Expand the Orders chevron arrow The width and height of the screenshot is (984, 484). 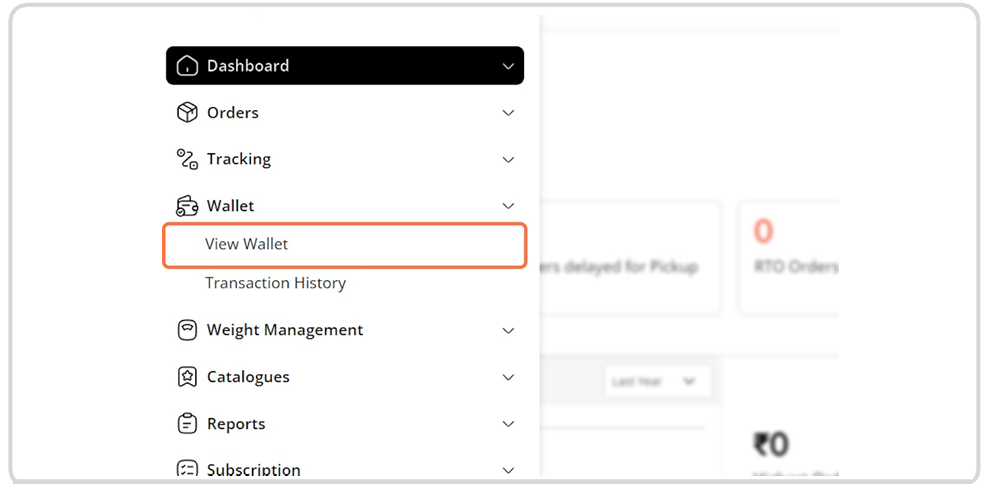click(508, 113)
